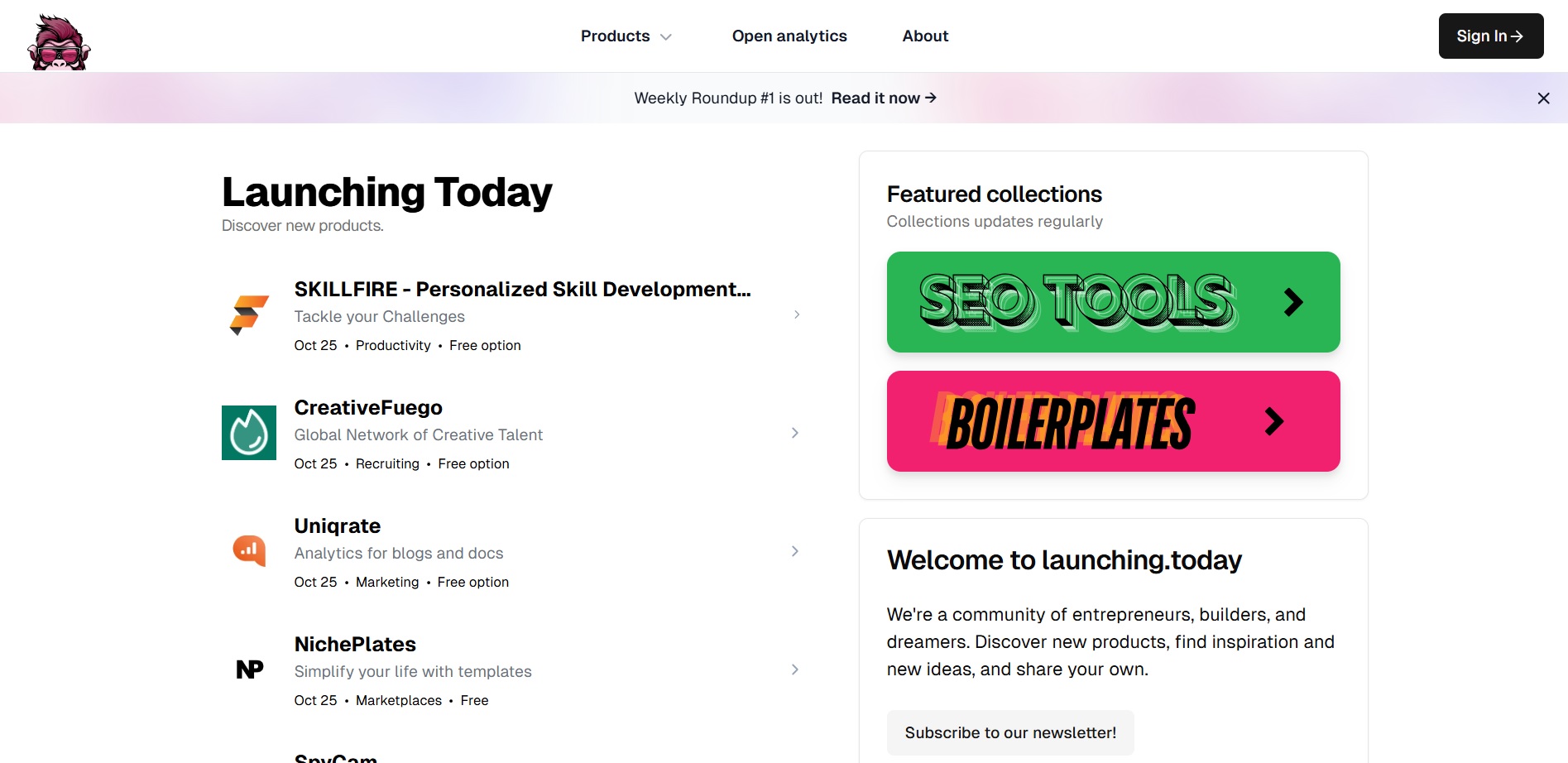
Task: Click Subscribe to our newsletter button
Action: [1010, 732]
